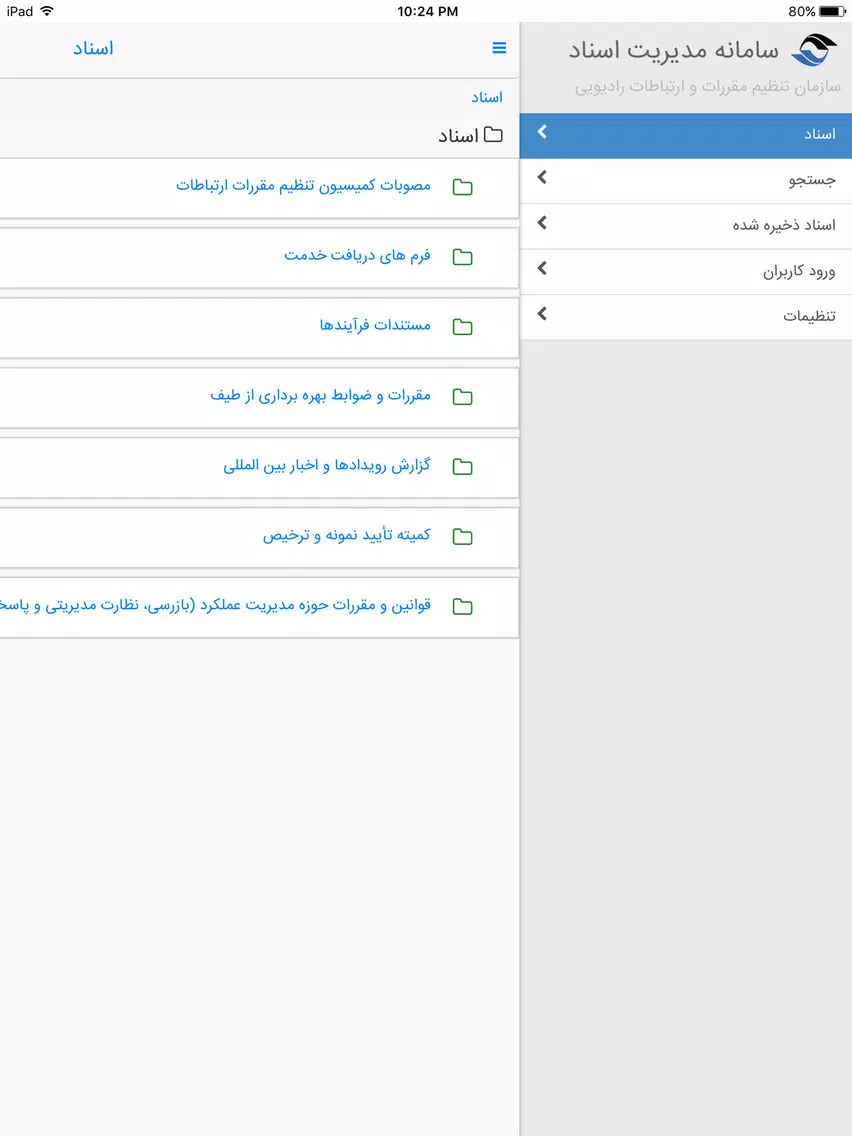Open قوانین و مقررات حوزه مدیریت عملکرد link
Image resolution: width=852 pixels, height=1136 pixels.
click(216, 605)
